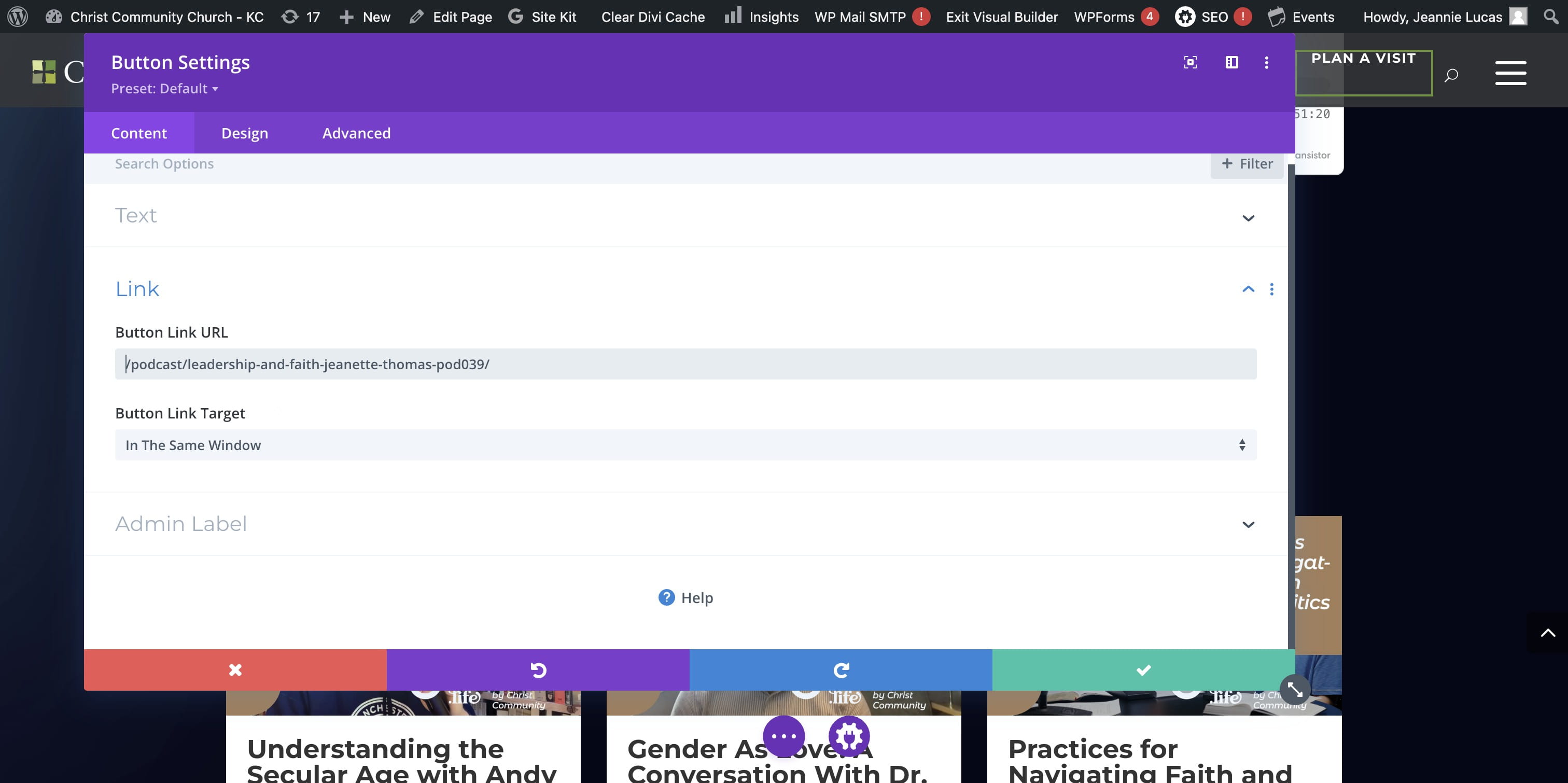Image resolution: width=1568 pixels, height=783 pixels.
Task: Exit Visual Builder
Action: (x=1002, y=17)
